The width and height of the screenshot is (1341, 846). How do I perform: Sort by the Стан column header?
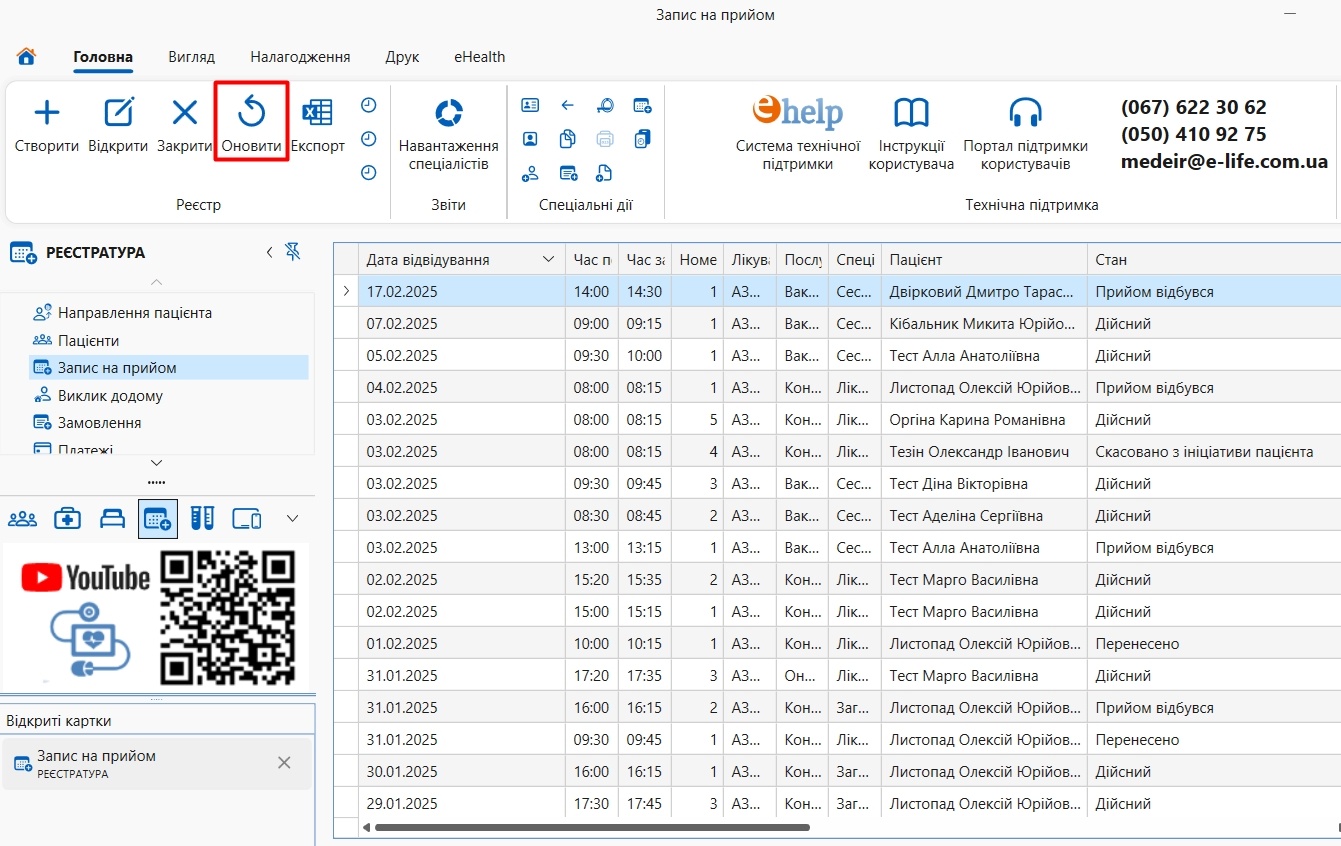click(1214, 259)
